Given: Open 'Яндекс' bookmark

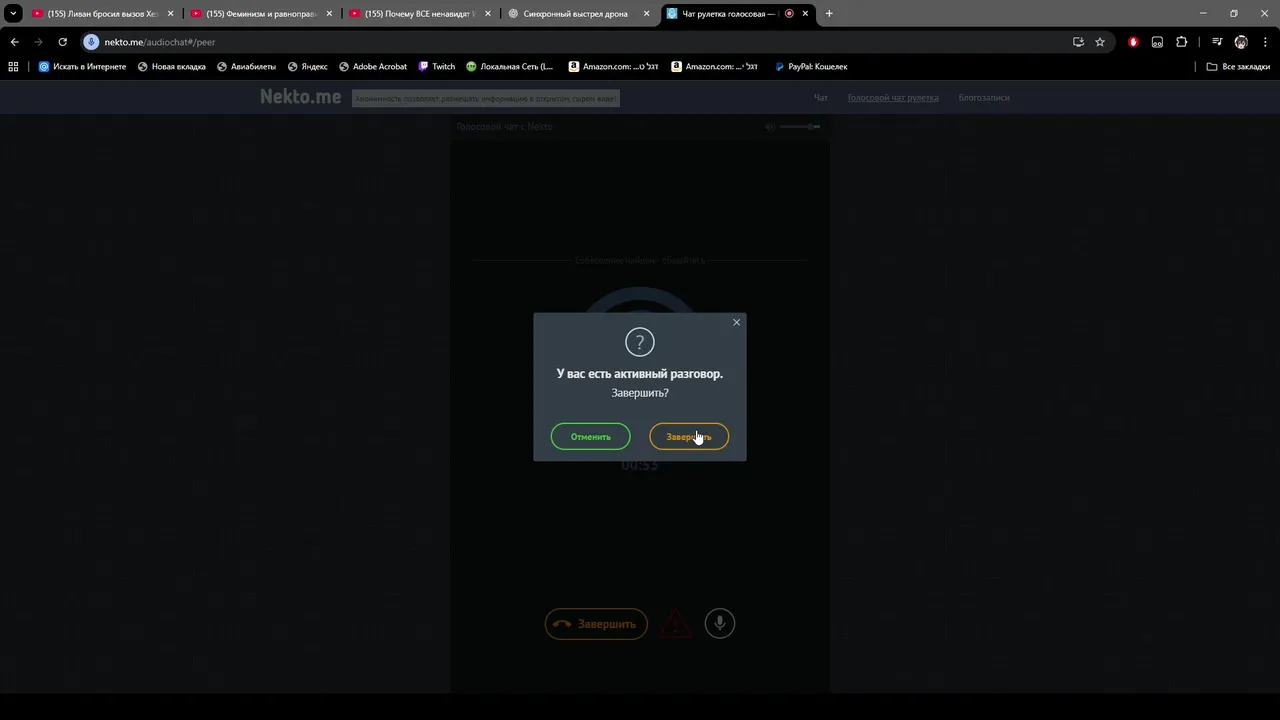Looking at the screenshot, I should [x=307, y=67].
